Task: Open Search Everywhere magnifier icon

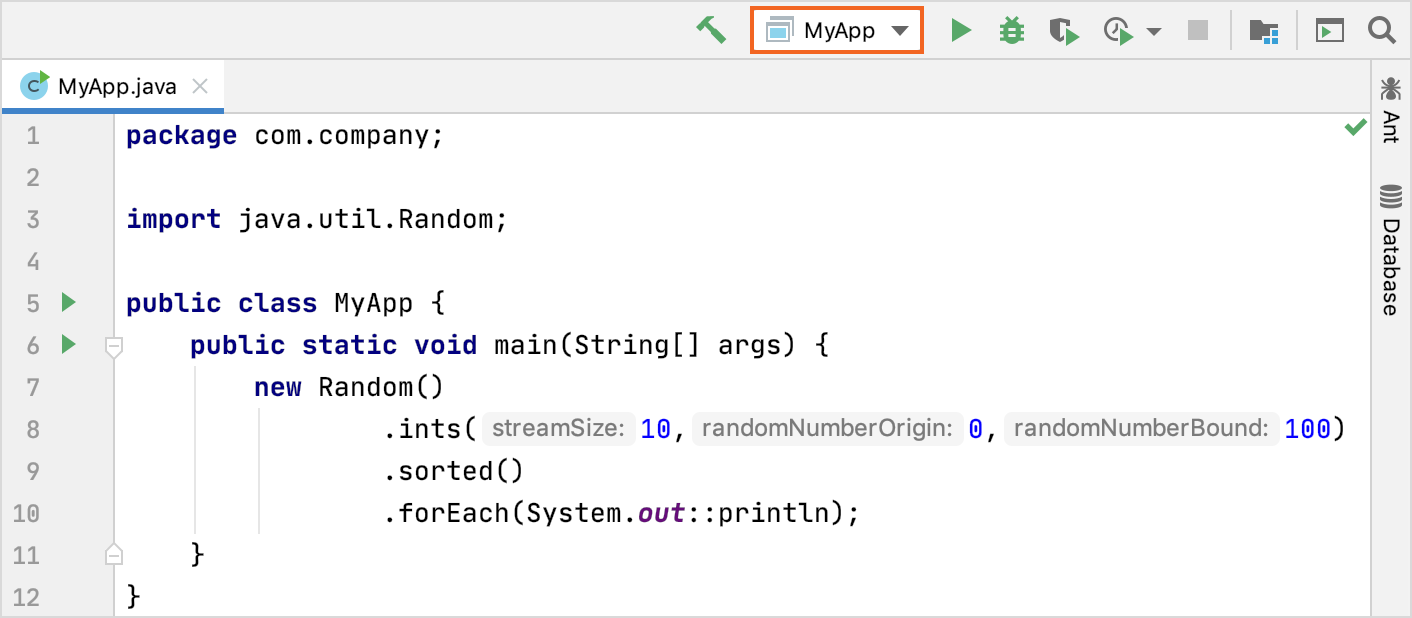Action: 1382,30
